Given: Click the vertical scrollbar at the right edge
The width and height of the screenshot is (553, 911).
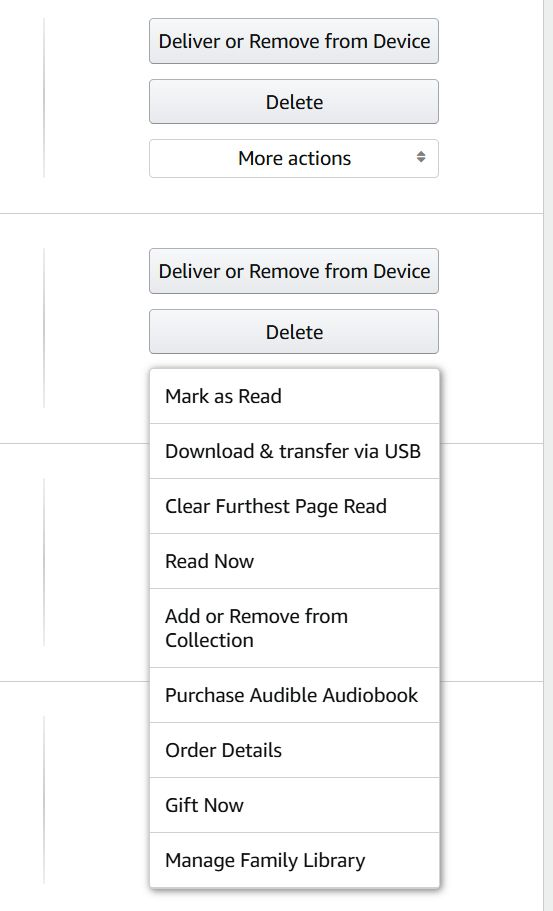Looking at the screenshot, I should (548, 456).
